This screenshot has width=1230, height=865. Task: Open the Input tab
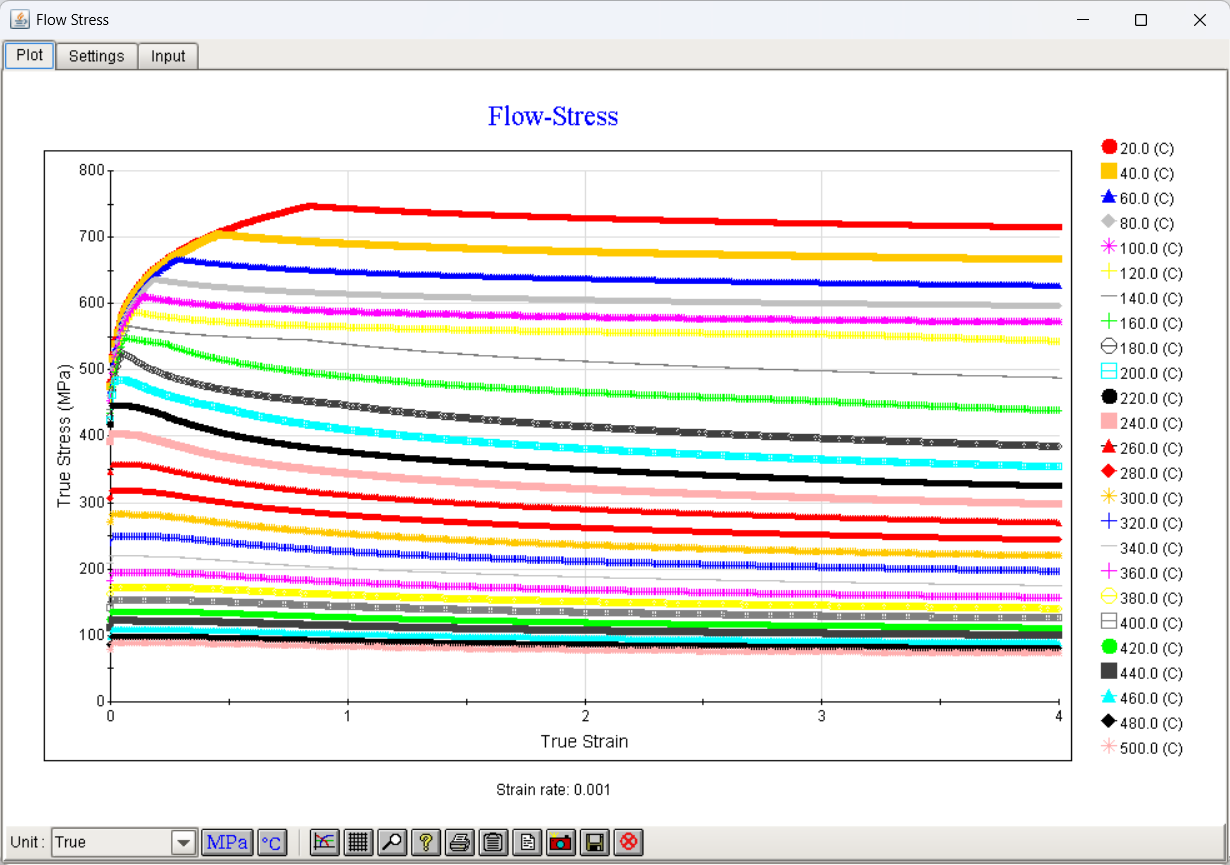[x=168, y=55]
